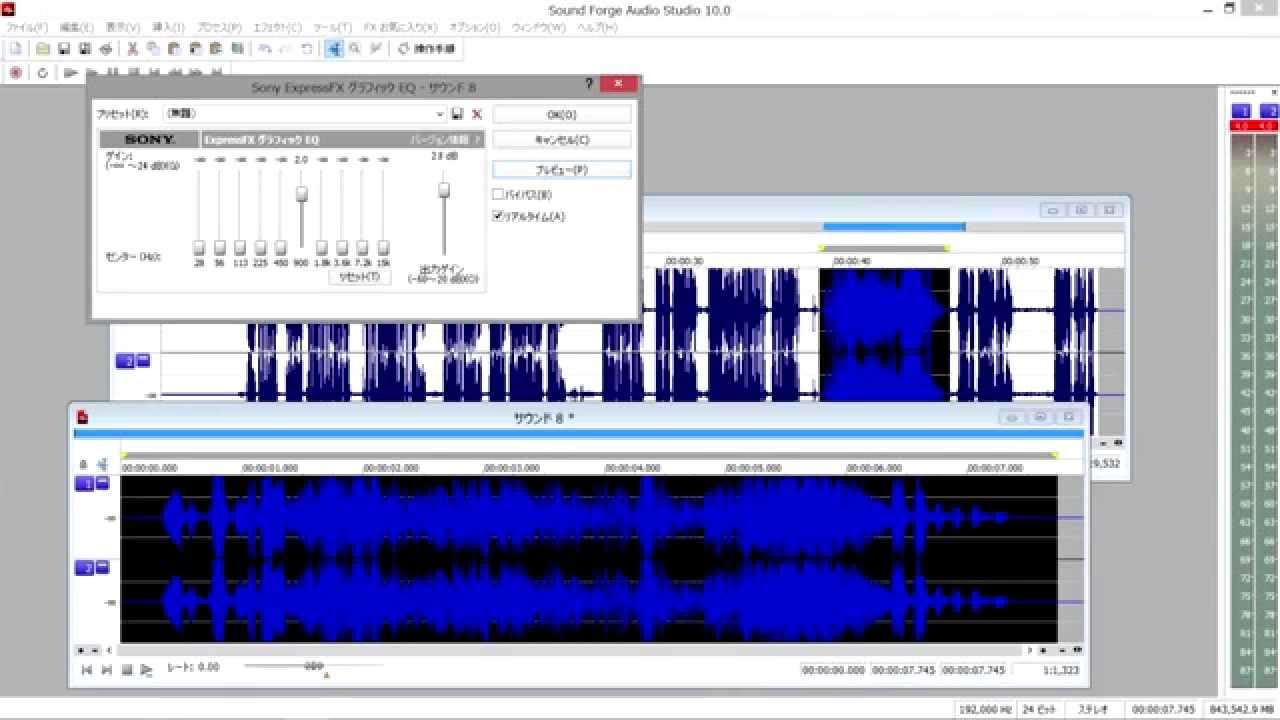The height and width of the screenshot is (720, 1280).
Task: Click channel 1 button in サウンド 8 window
Action: pyautogui.click(x=85, y=484)
